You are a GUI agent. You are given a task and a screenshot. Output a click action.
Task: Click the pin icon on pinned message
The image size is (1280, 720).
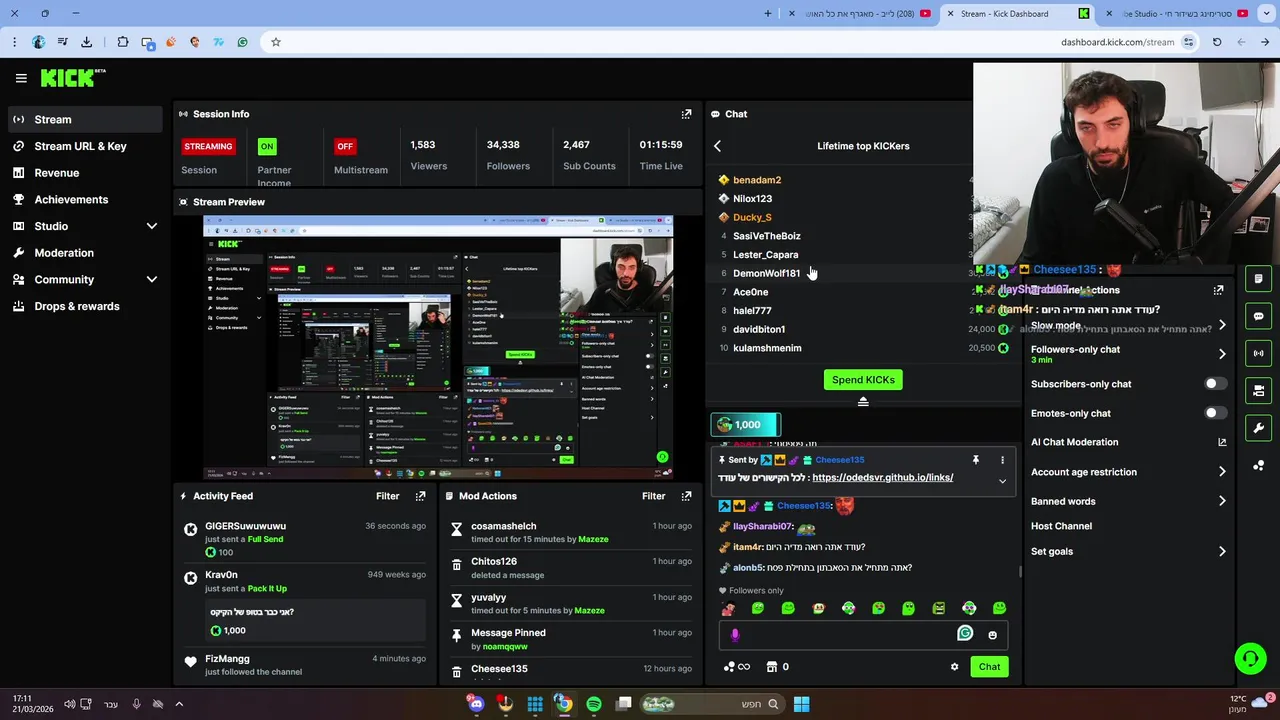point(976,460)
